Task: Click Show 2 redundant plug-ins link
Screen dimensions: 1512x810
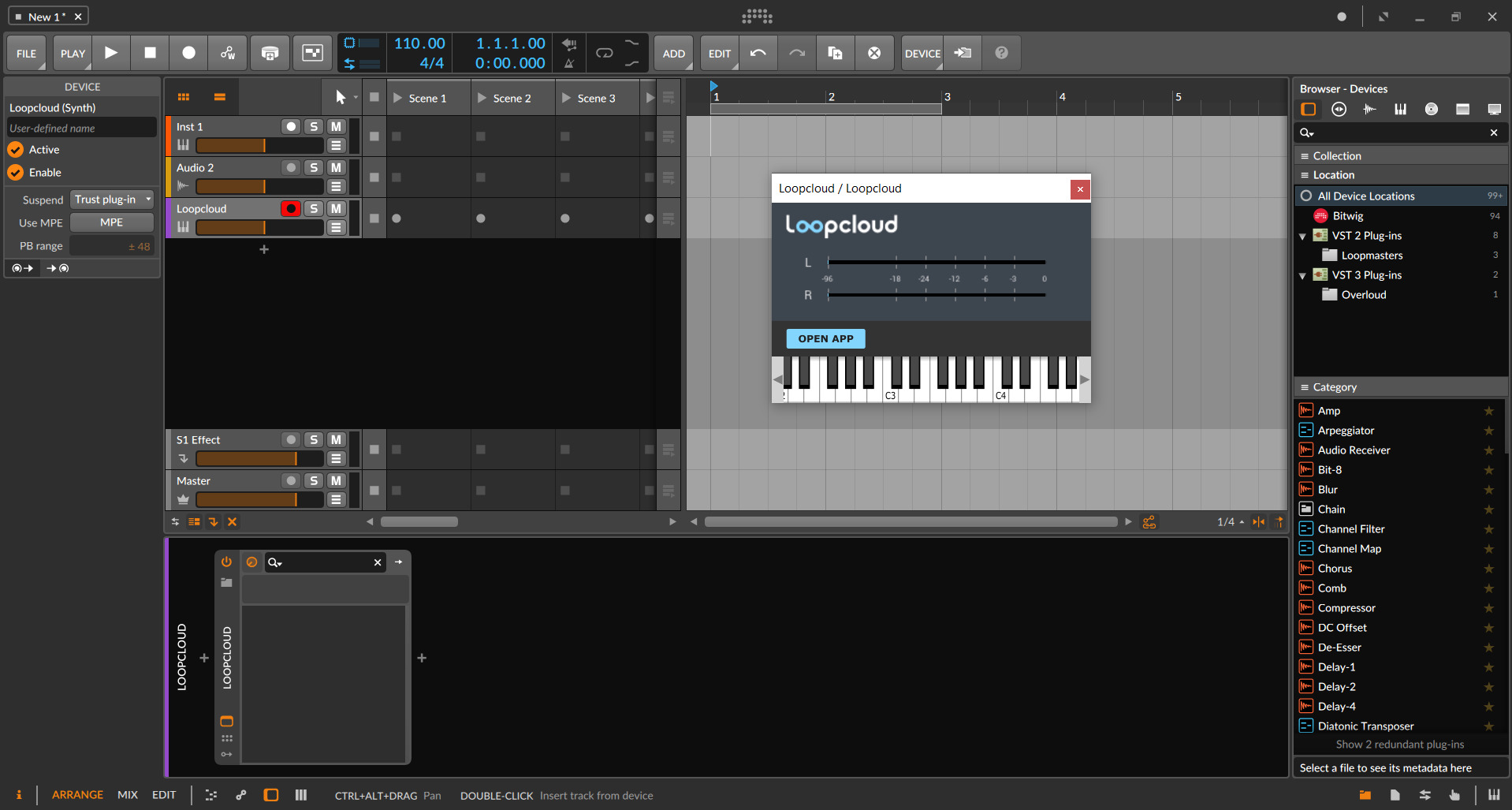Action: tap(1400, 745)
